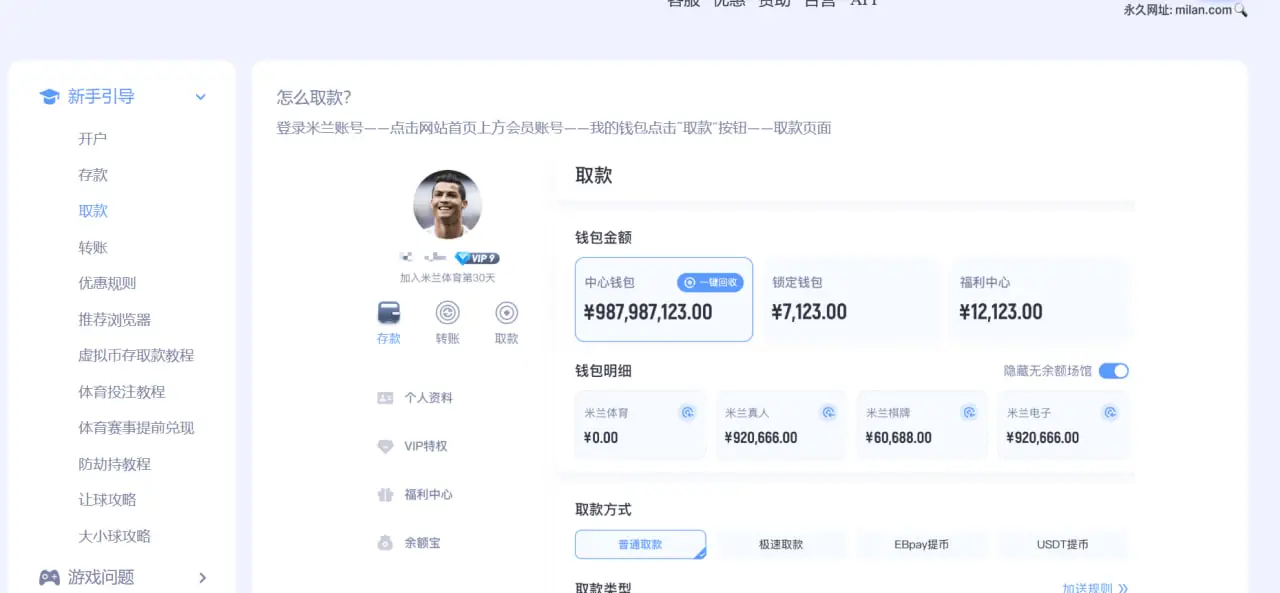Image resolution: width=1280 pixels, height=593 pixels.
Task: Click the ¥987,987,123.00 balance amount
Action: (x=648, y=312)
